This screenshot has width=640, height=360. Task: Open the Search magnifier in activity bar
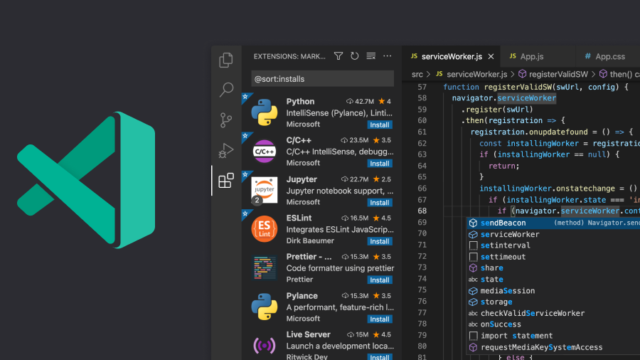[226, 89]
